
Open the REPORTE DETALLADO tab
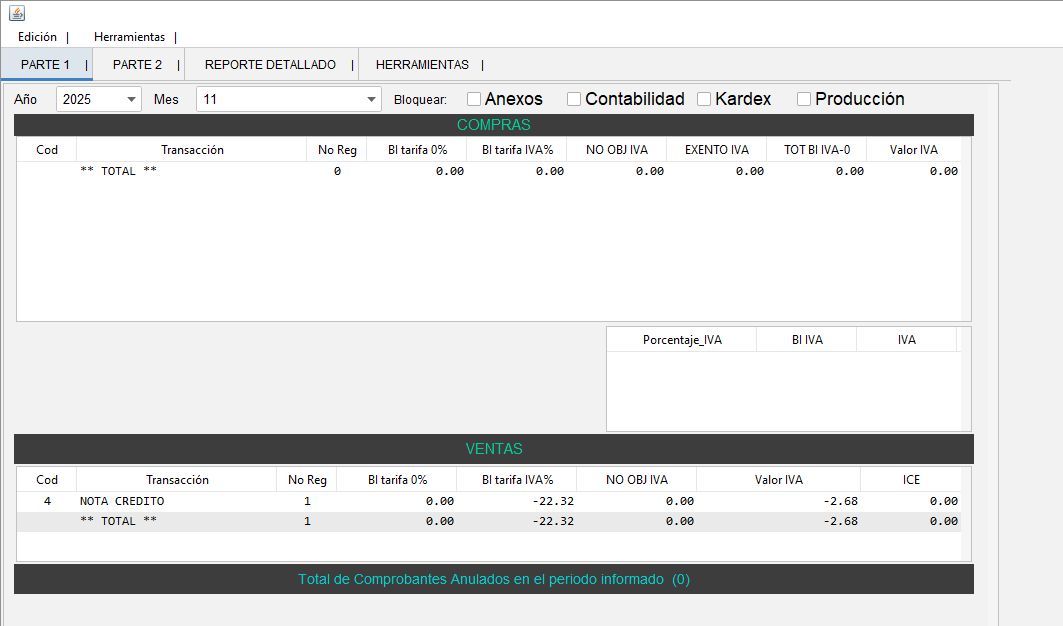click(270, 65)
